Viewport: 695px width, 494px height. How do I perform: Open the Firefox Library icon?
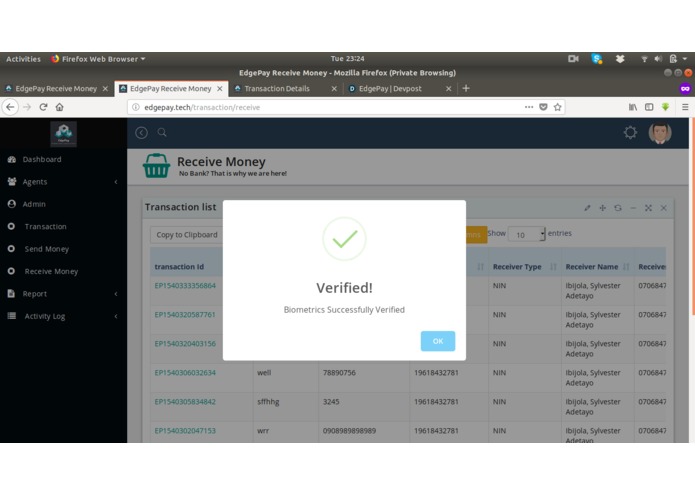(633, 107)
